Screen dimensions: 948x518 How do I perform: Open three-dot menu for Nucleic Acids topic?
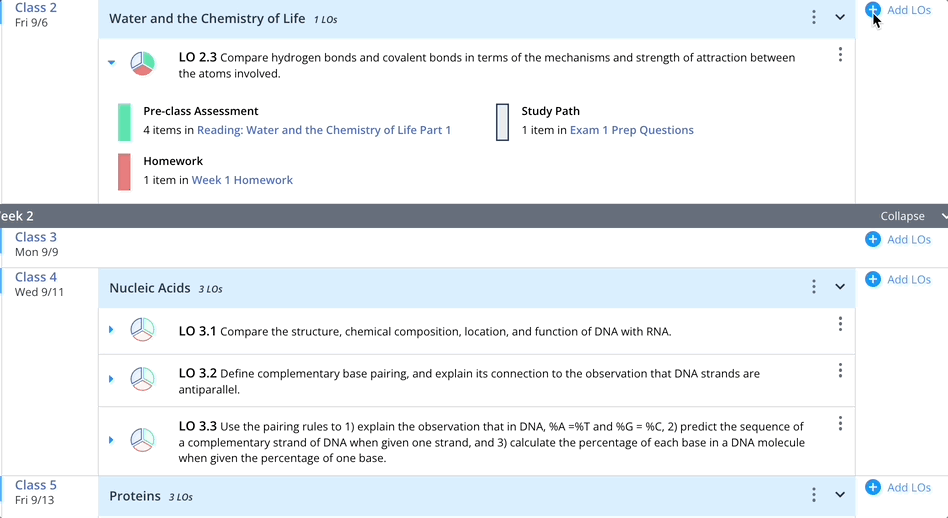[814, 287]
